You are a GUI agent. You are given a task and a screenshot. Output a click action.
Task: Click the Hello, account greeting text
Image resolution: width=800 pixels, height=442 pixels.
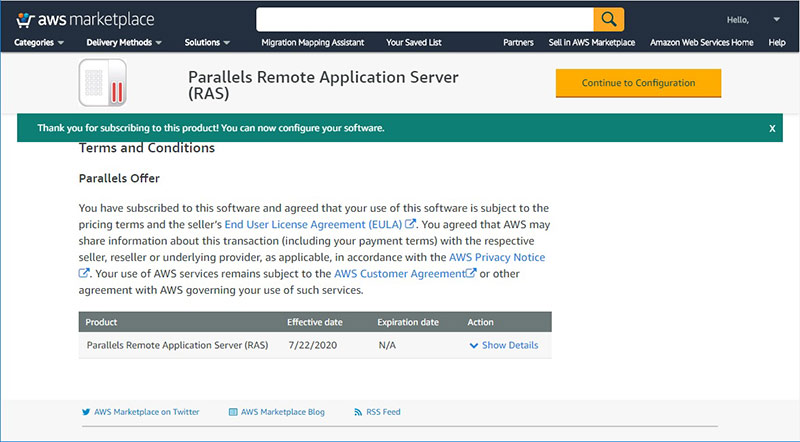pos(738,20)
